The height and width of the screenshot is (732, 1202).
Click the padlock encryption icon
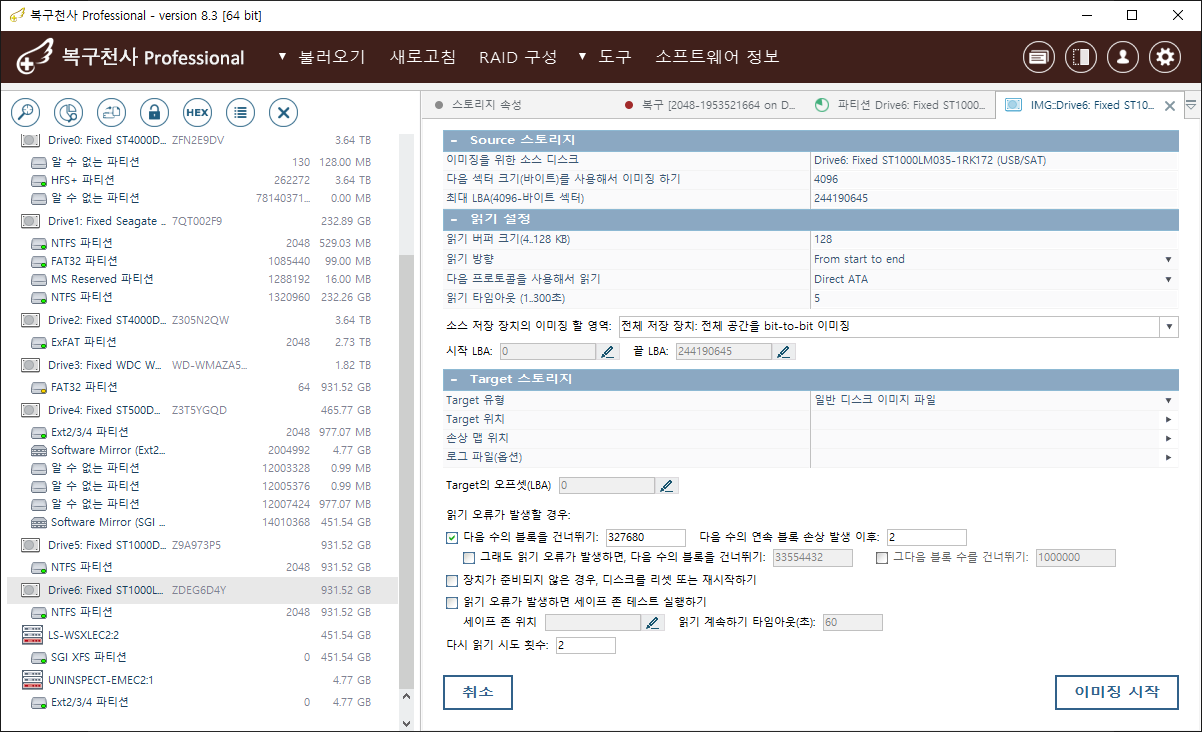coord(153,112)
